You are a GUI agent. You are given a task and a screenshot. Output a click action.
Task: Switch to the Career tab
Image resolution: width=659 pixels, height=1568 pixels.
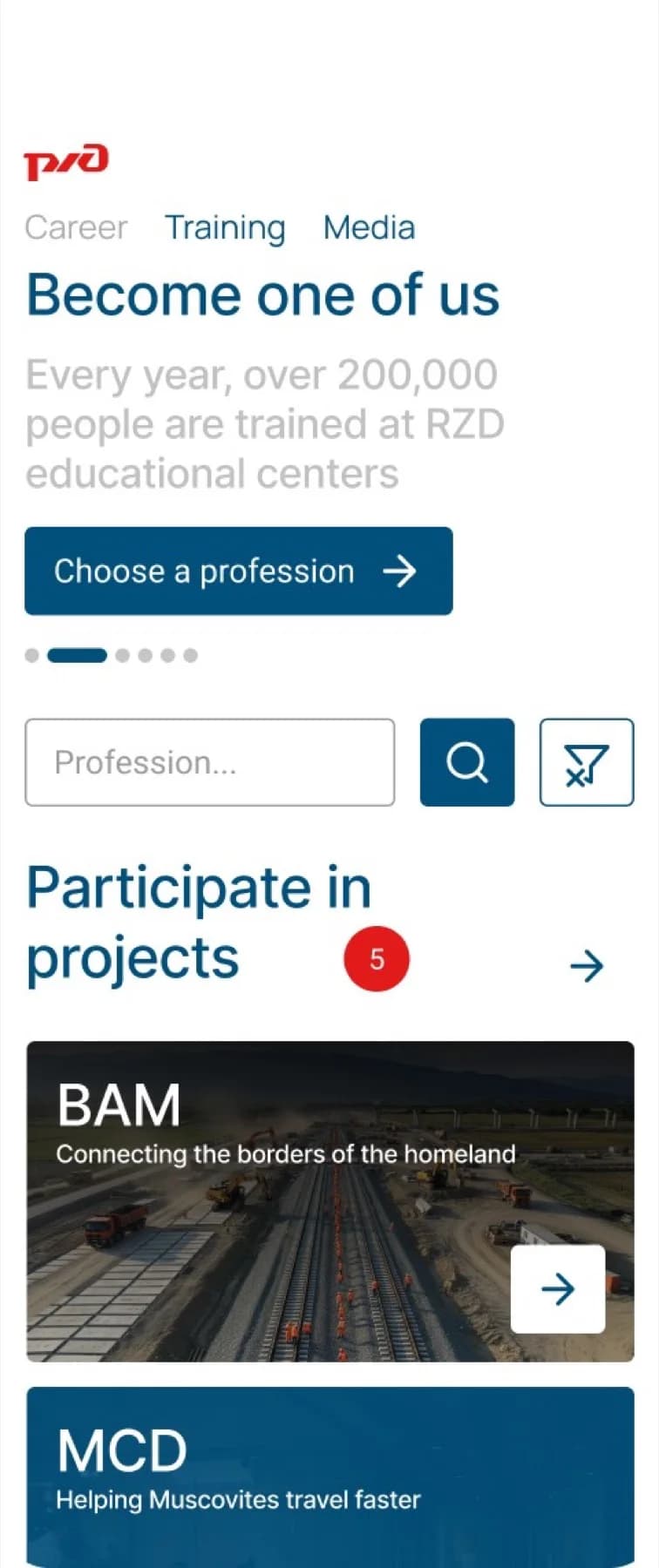(76, 228)
